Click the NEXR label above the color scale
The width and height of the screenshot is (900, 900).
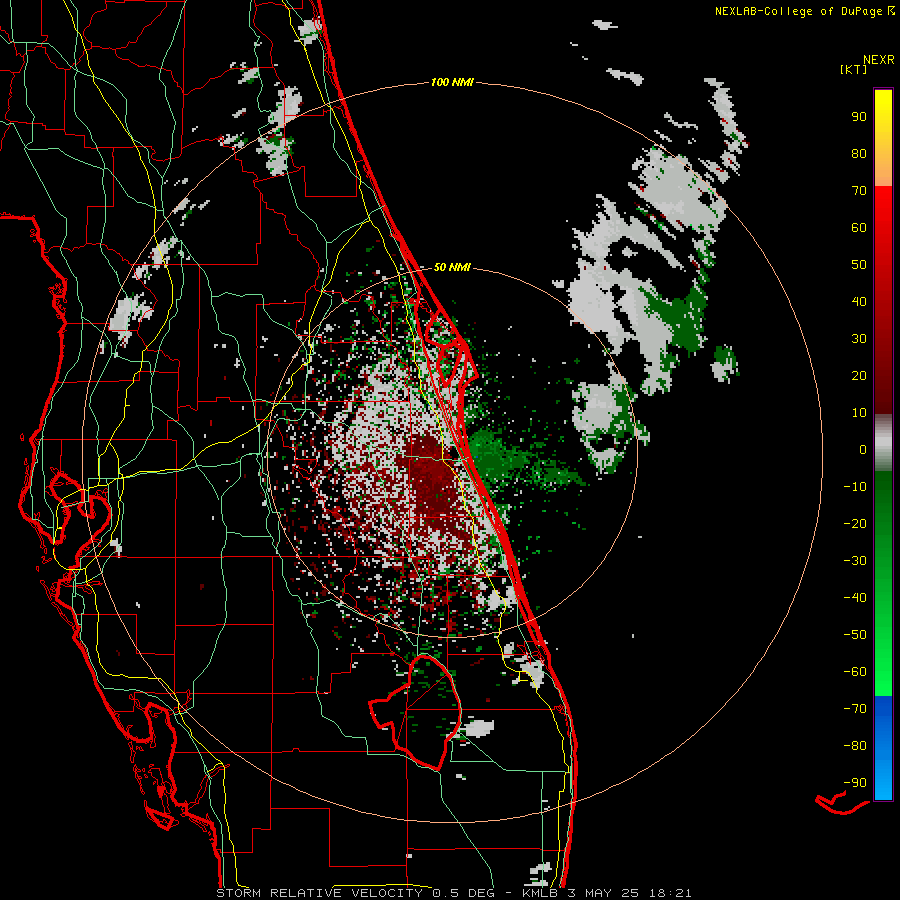point(879,60)
